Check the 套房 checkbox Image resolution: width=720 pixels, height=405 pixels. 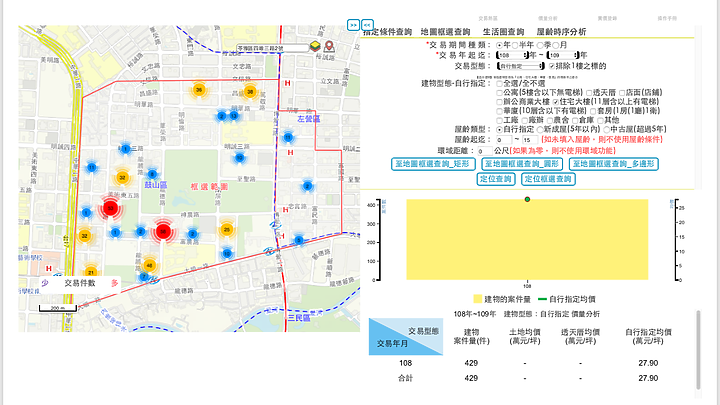point(593,111)
